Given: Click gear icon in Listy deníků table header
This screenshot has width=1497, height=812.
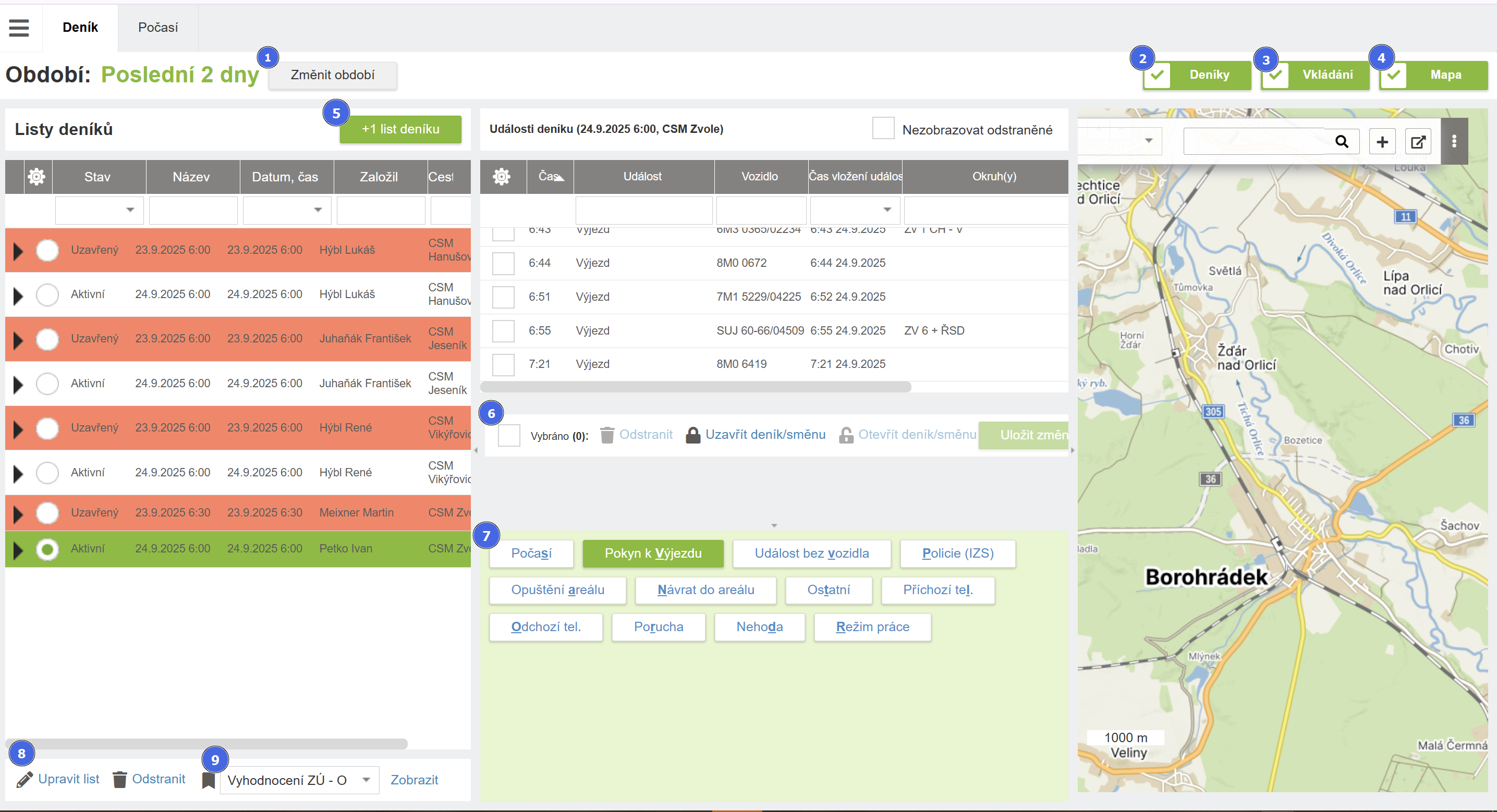Looking at the screenshot, I should [x=36, y=177].
